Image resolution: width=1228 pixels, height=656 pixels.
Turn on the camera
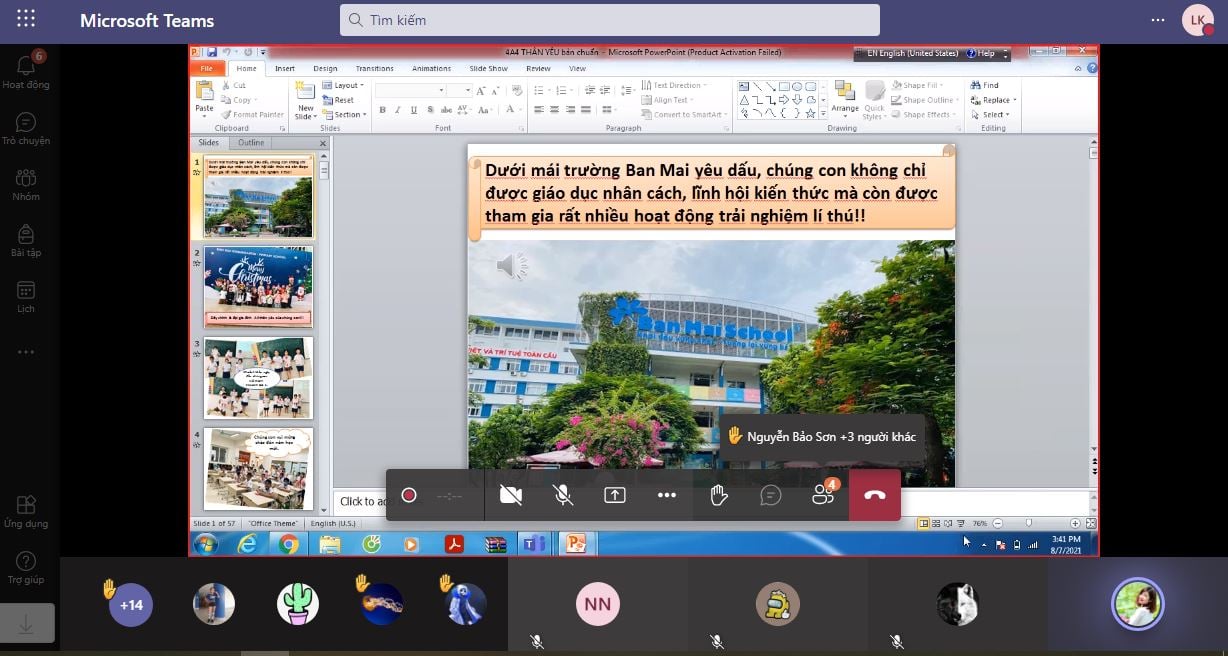[x=511, y=495]
